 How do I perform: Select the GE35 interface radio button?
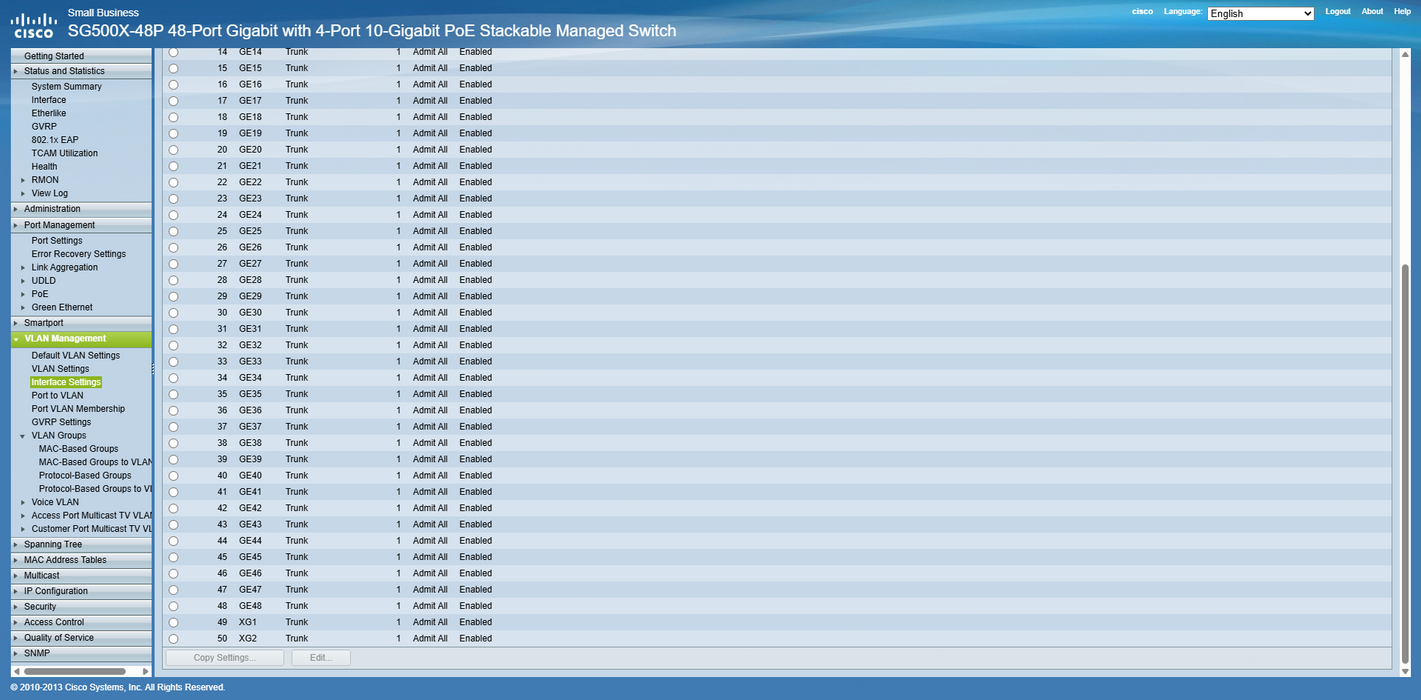(173, 394)
